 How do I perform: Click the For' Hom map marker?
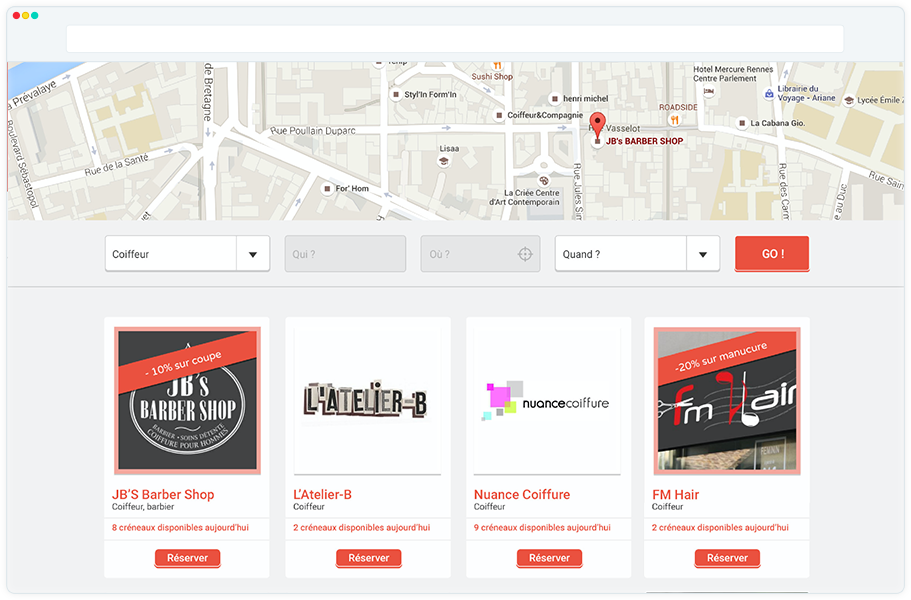(x=326, y=188)
